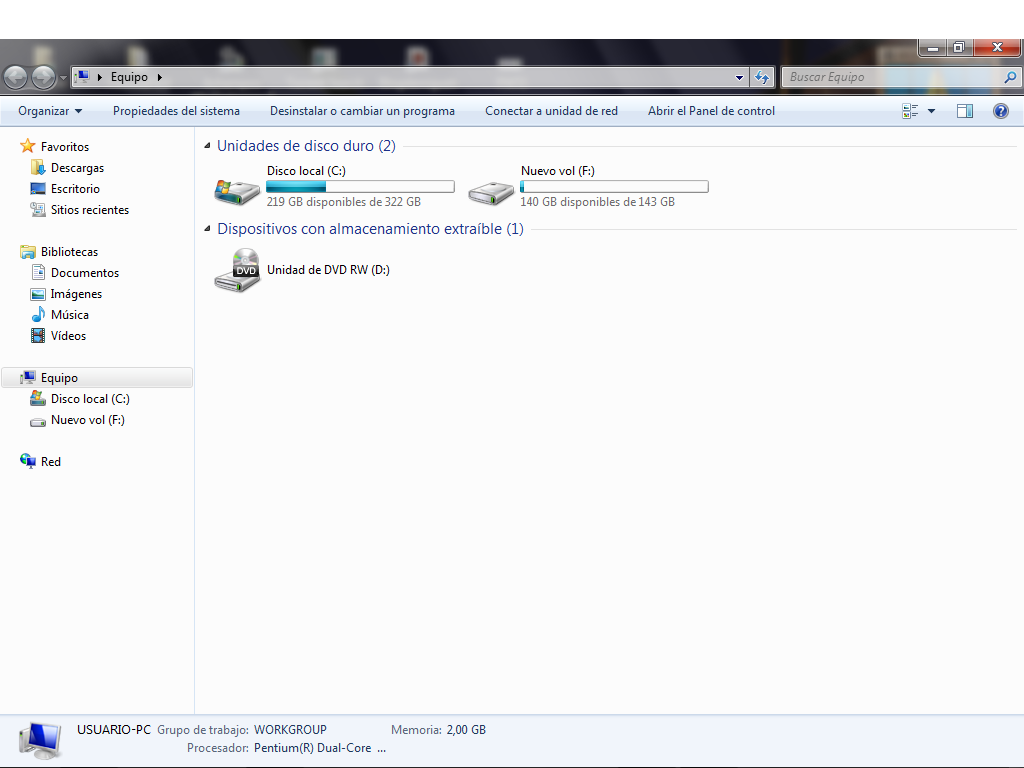
Task: Open Propiedades del sistema
Action: 176,111
